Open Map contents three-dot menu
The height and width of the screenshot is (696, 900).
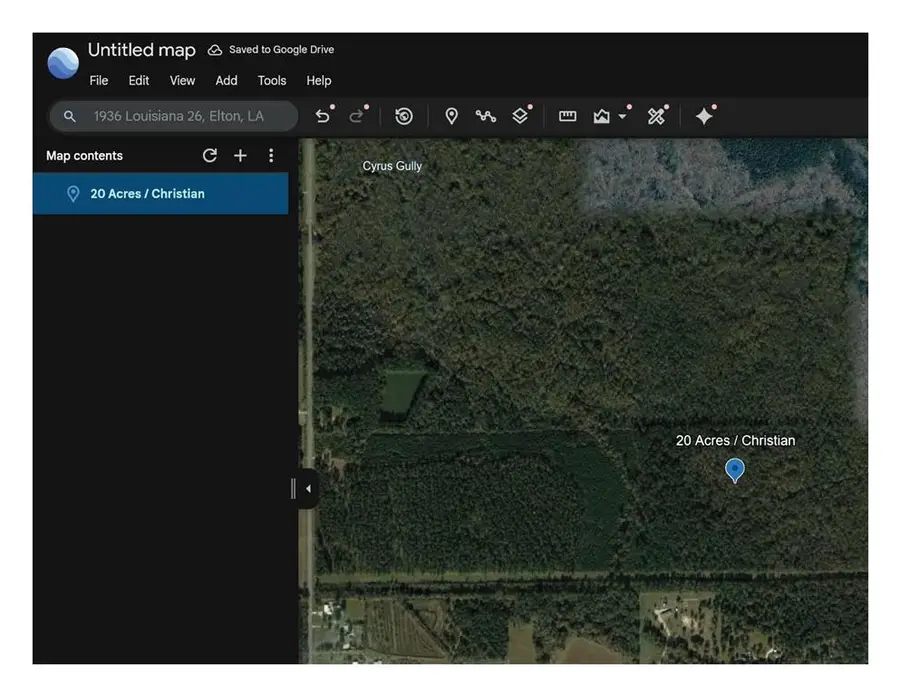(x=271, y=155)
